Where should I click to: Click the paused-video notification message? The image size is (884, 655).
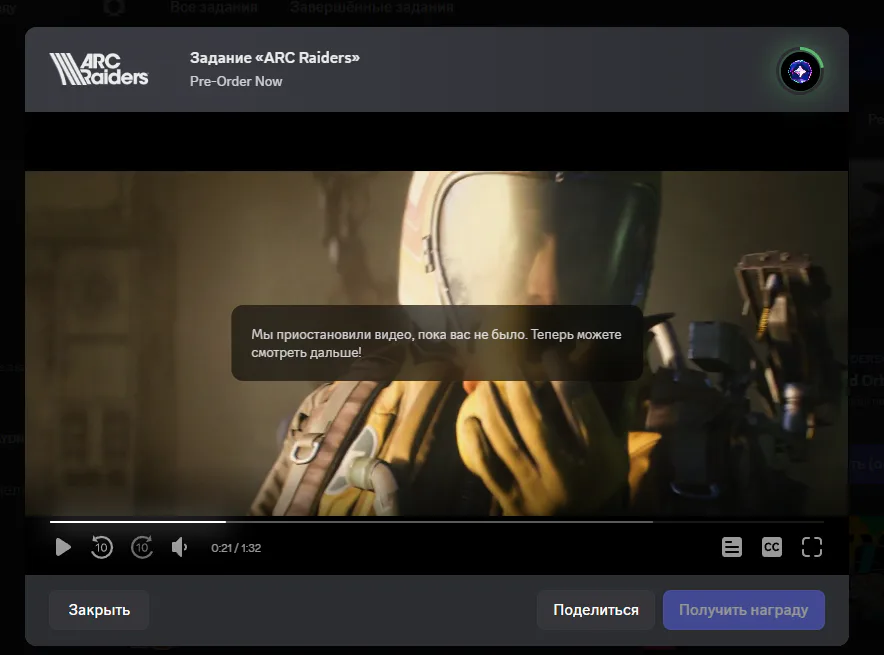(x=437, y=343)
